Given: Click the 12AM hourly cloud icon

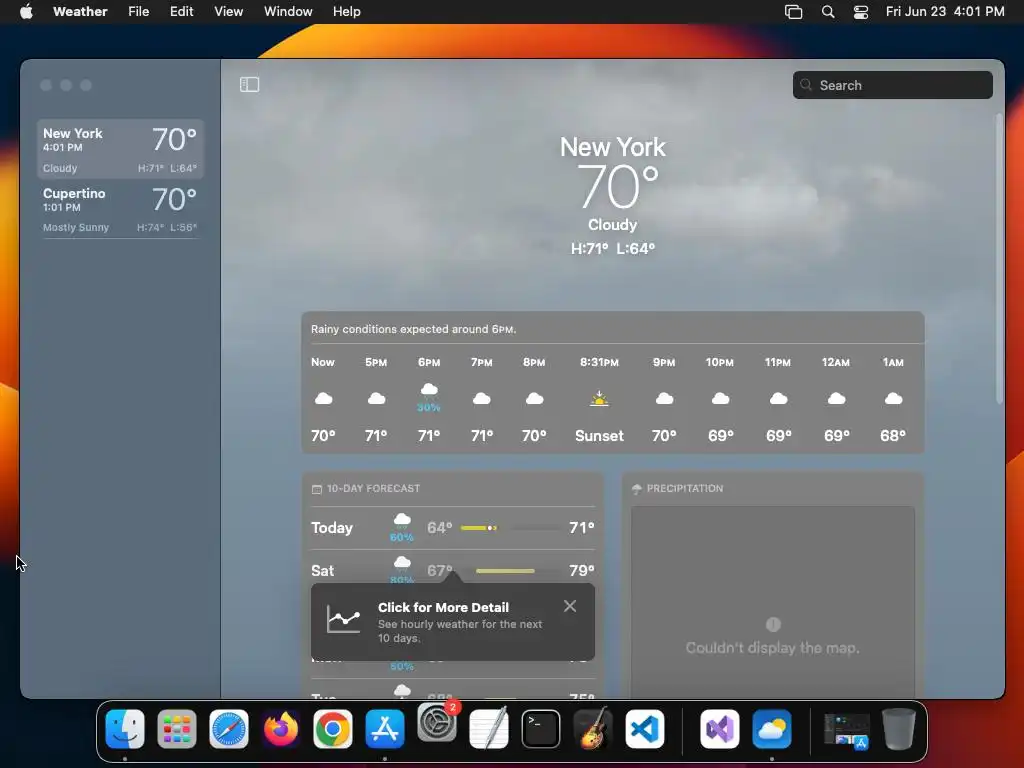Looking at the screenshot, I should pos(837,398).
